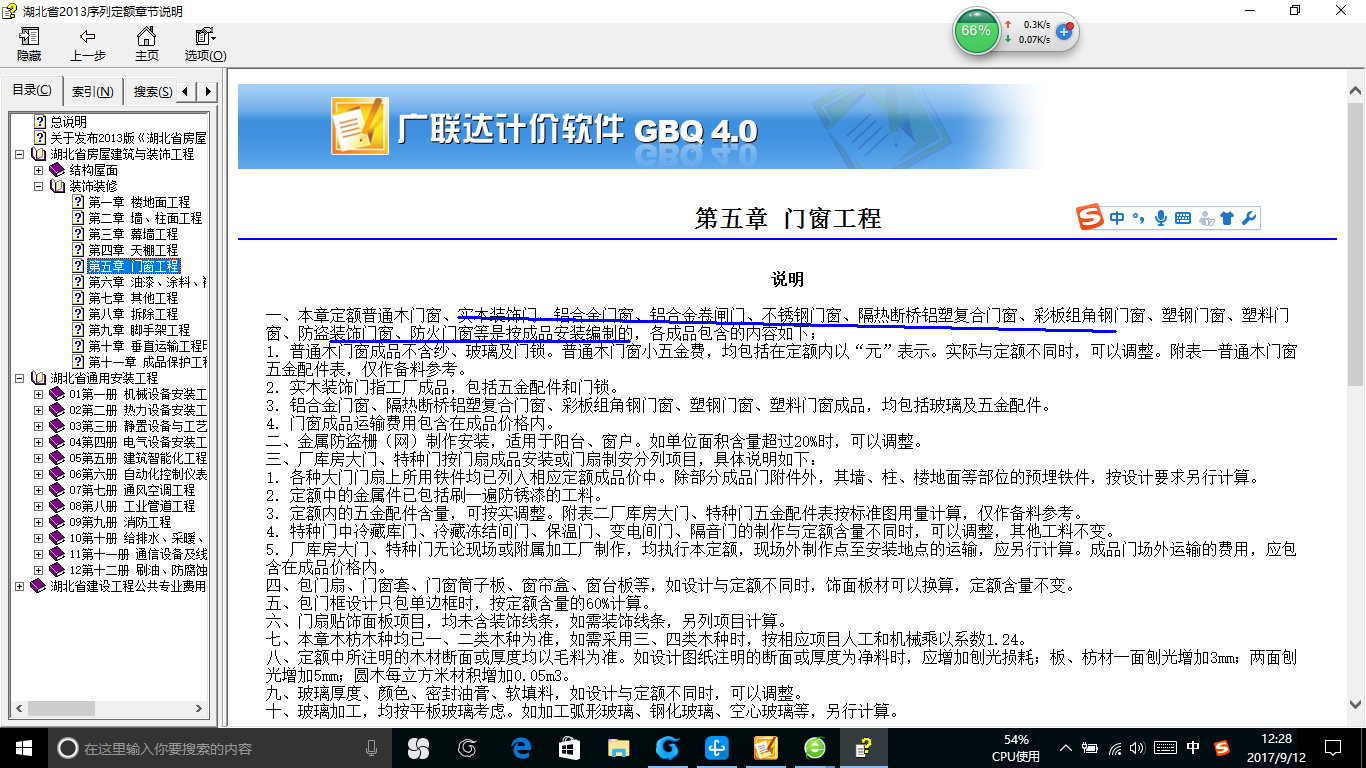Image resolution: width=1366 pixels, height=768 pixels.
Task: Open Microsoft Store from taskbar
Action: (569, 748)
